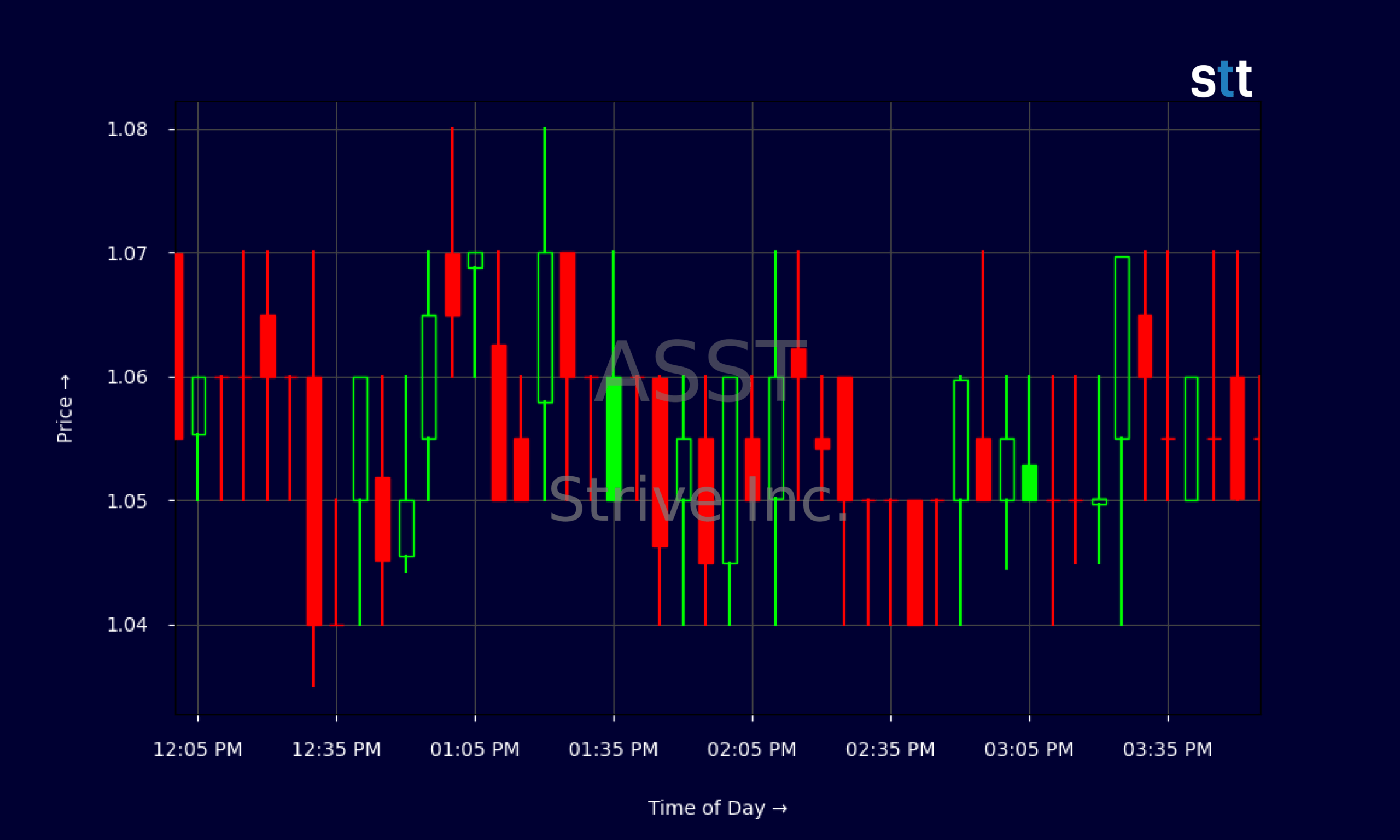Click the 03:05 PM time label
The image size is (1400, 840).
pos(1029,749)
